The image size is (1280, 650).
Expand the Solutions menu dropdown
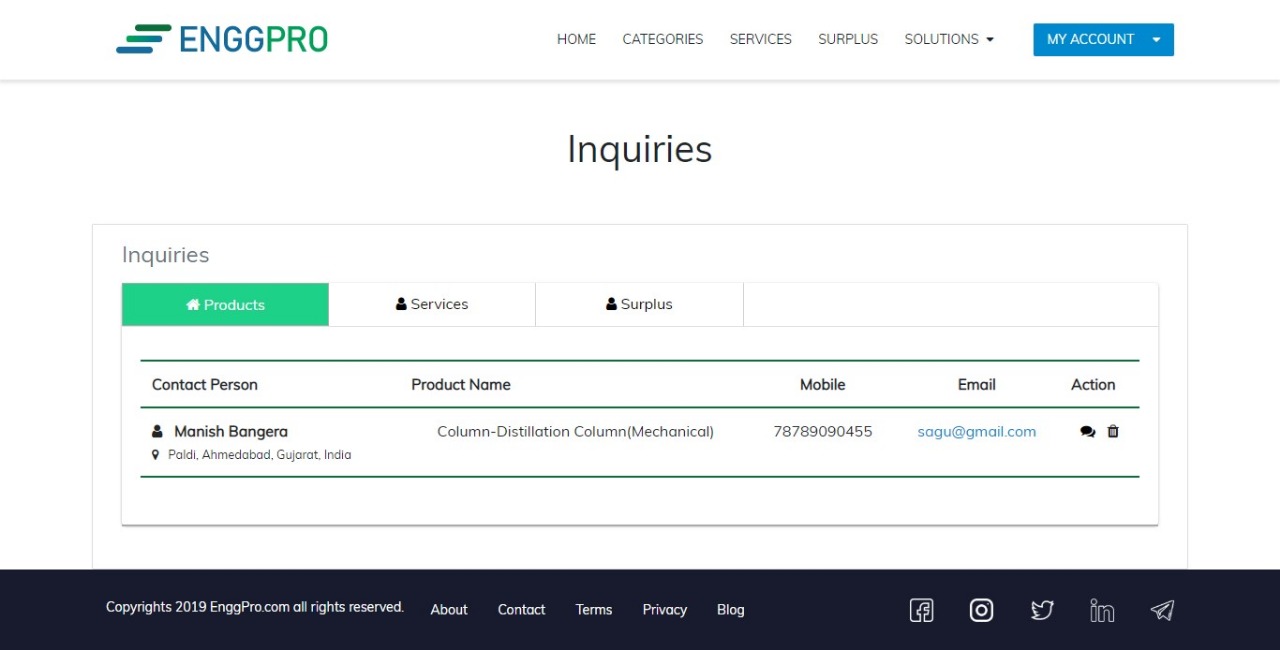click(x=949, y=40)
